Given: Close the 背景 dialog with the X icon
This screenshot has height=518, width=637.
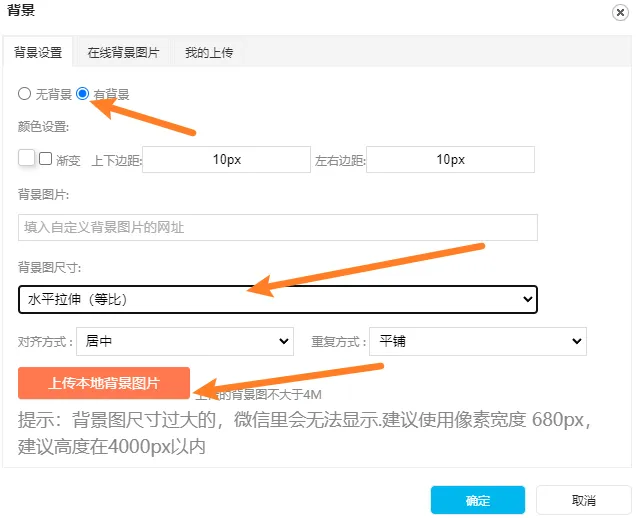Looking at the screenshot, I should [620, 13].
